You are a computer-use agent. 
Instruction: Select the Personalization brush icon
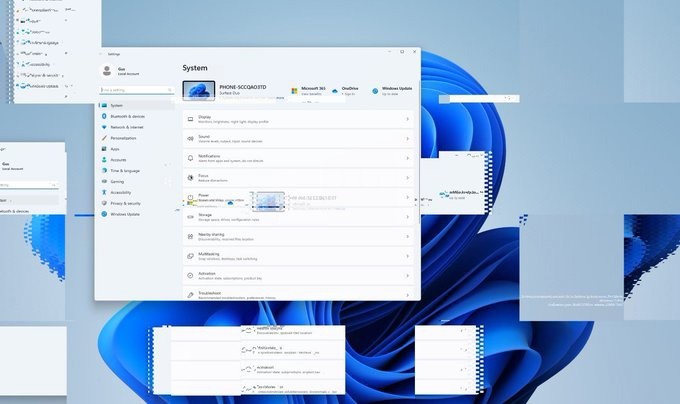[x=104, y=138]
